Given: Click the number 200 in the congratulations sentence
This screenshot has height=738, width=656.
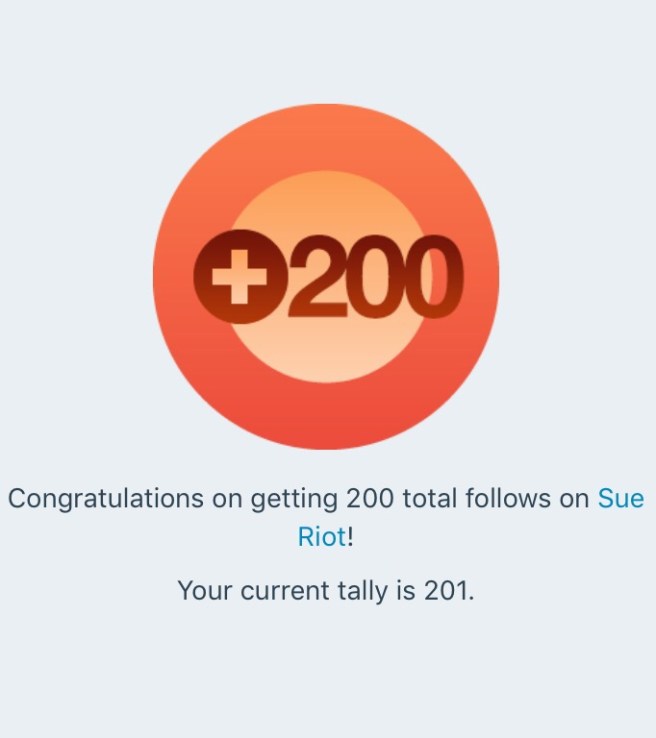Looking at the screenshot, I should coord(370,498).
